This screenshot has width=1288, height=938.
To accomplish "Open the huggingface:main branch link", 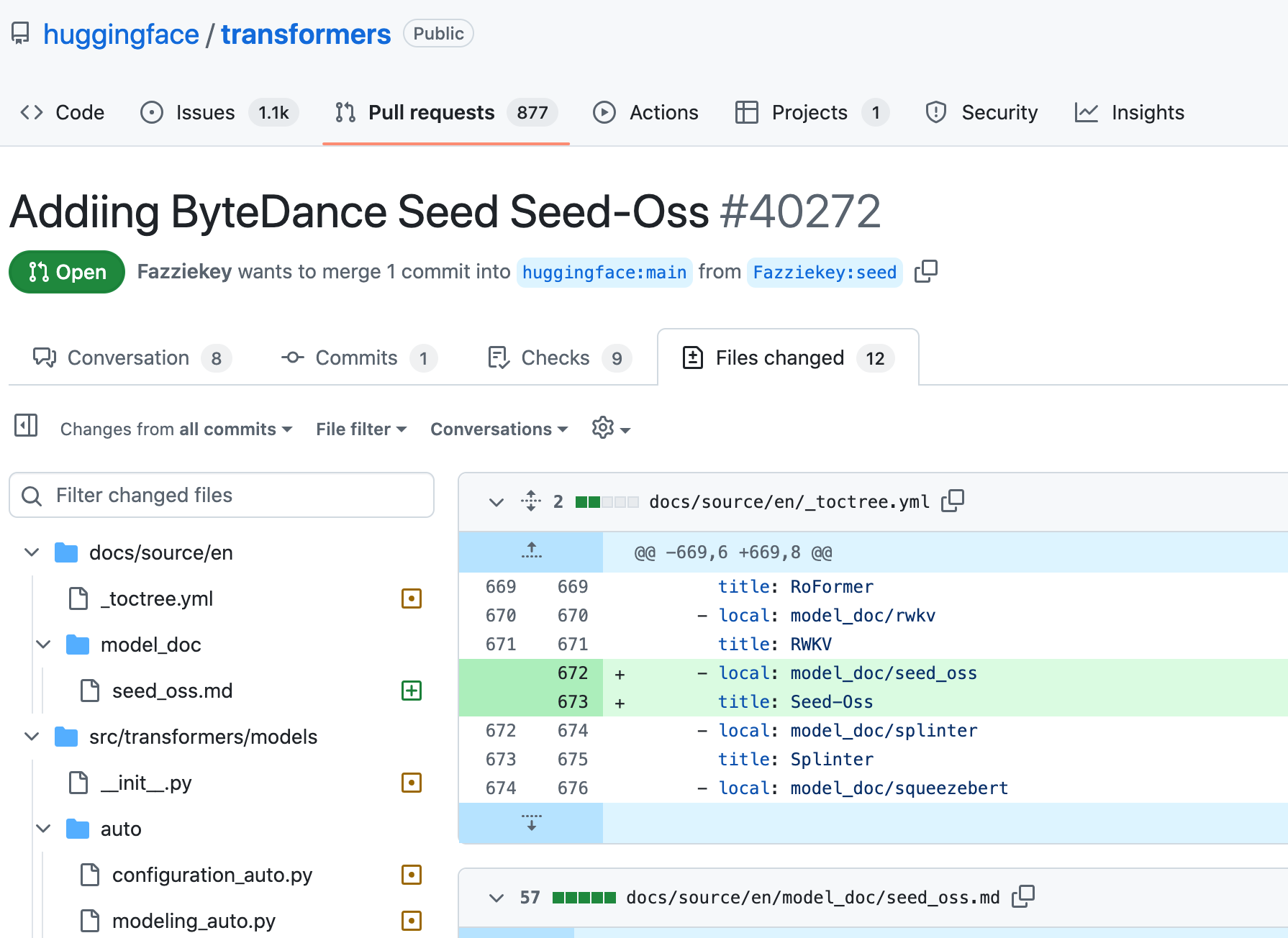I will click(604, 273).
